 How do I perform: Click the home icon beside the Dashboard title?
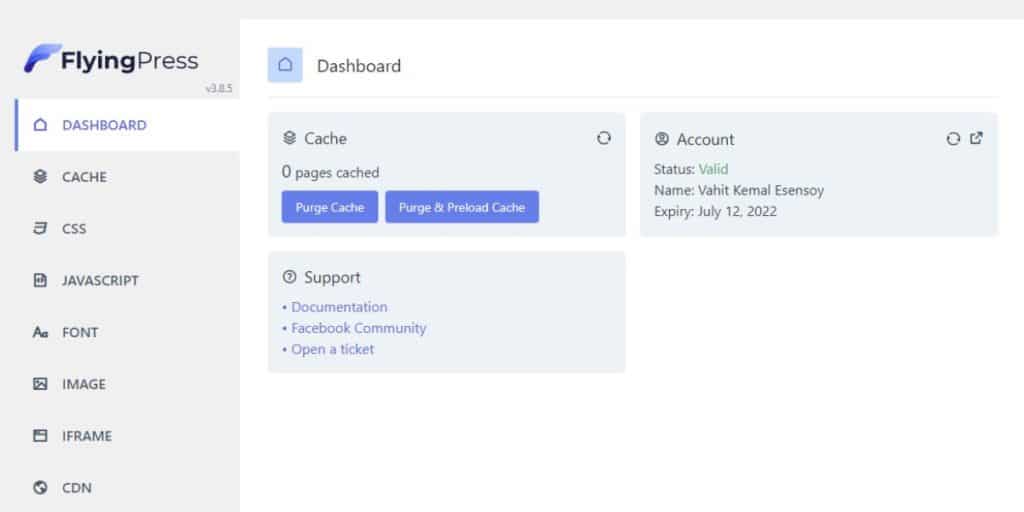pos(285,65)
